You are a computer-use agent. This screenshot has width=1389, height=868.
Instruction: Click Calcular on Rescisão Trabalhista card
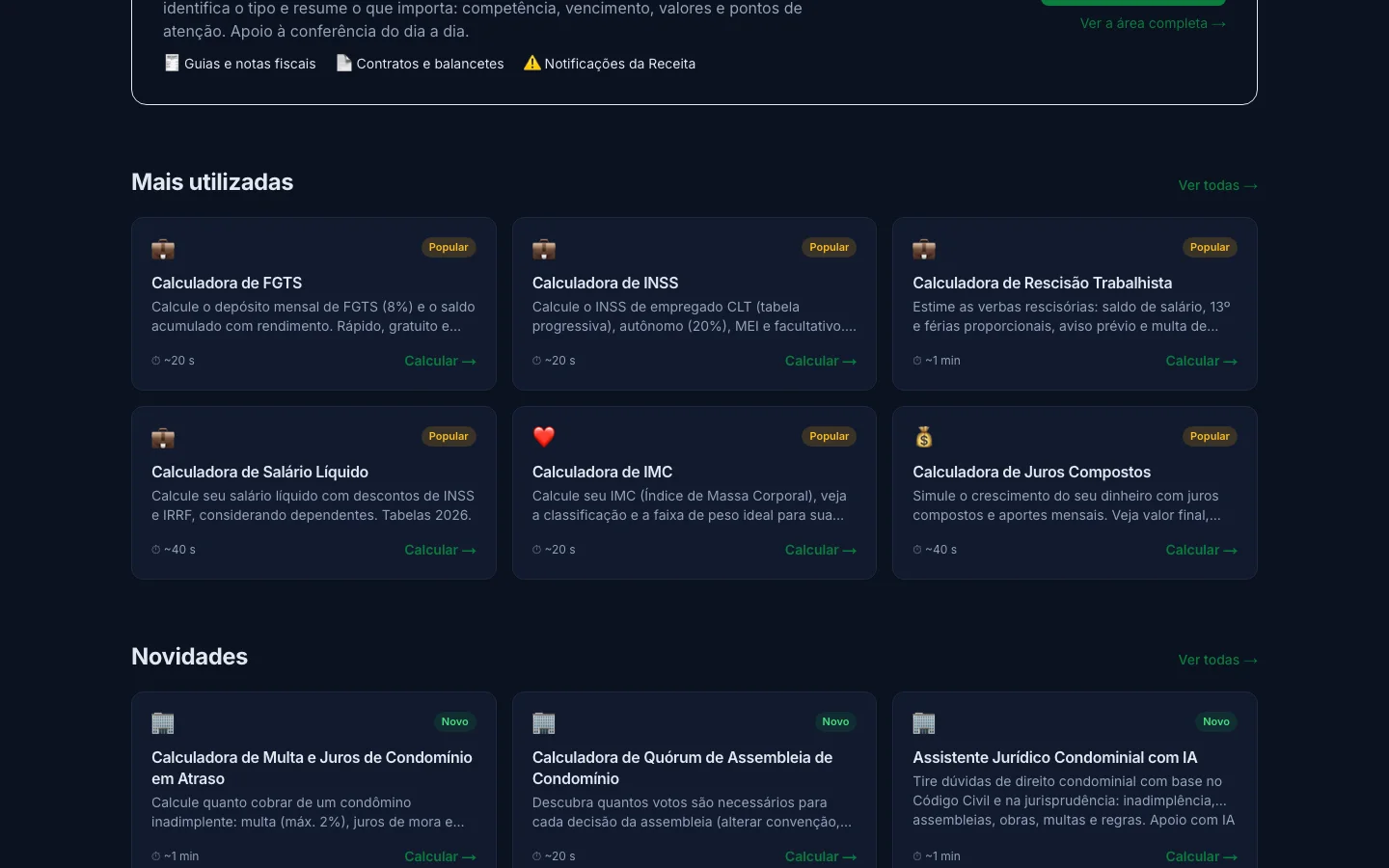(1201, 361)
